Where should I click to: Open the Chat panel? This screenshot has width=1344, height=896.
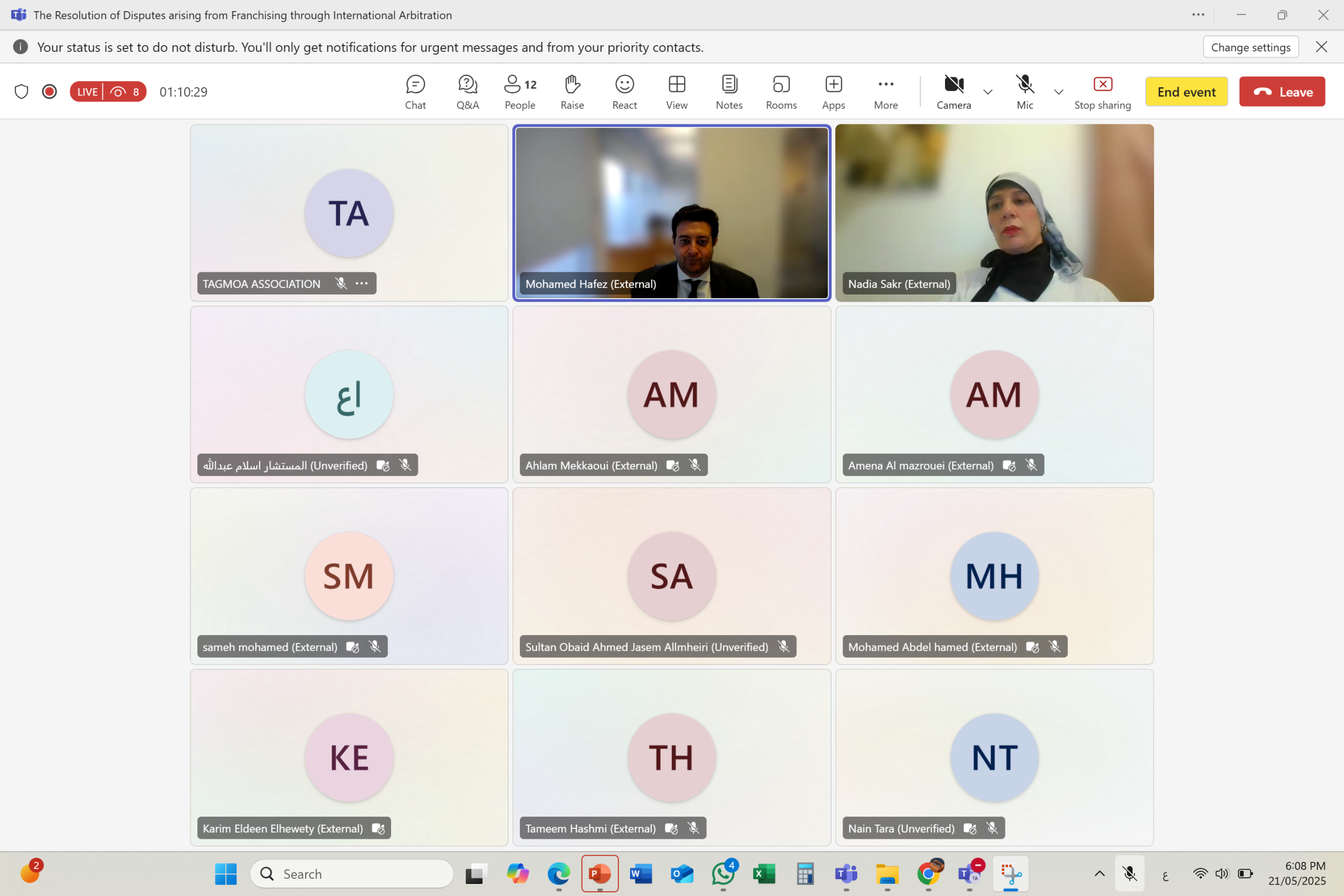click(415, 91)
